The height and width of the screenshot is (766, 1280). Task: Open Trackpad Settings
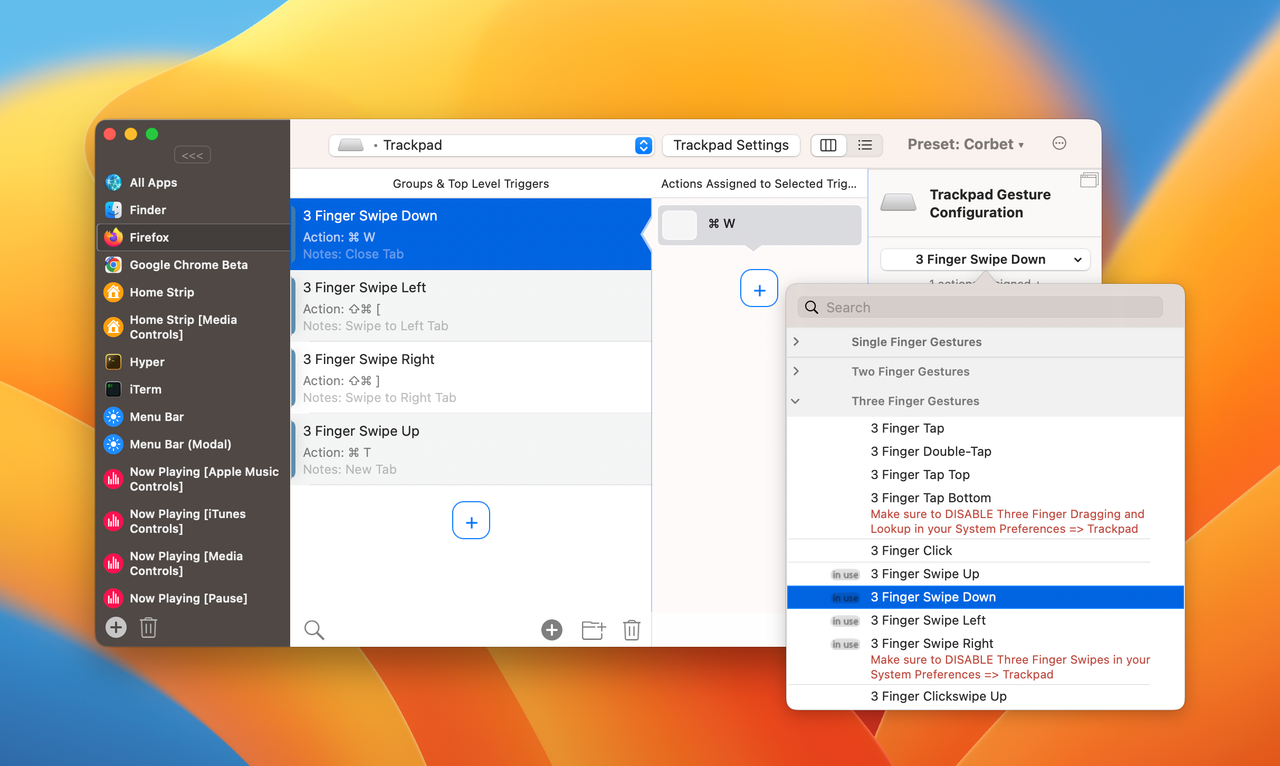pyautogui.click(x=731, y=145)
